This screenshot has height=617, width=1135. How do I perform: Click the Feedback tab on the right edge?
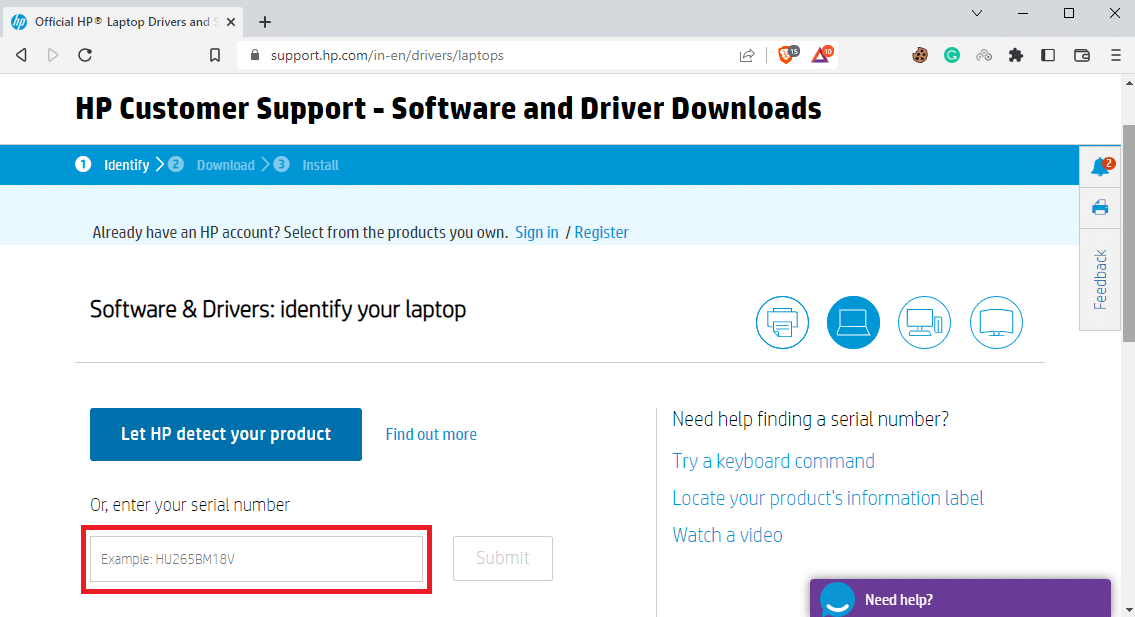tap(1100, 279)
